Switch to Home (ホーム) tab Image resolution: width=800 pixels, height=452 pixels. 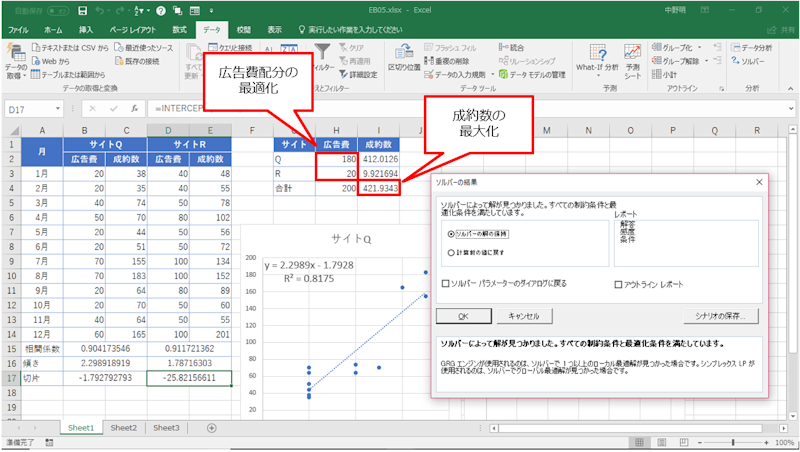53,30
